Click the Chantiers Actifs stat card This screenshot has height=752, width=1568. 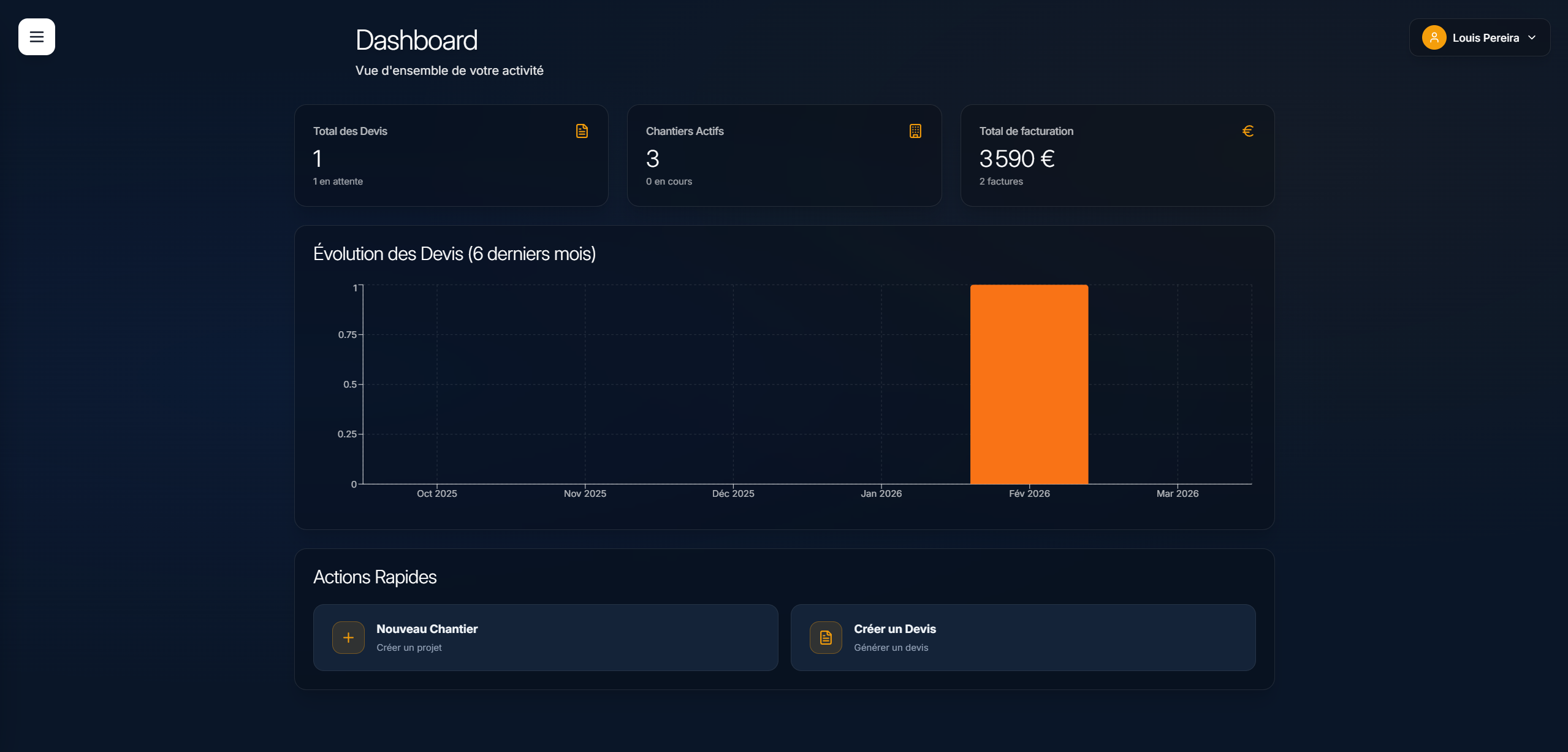coord(784,155)
